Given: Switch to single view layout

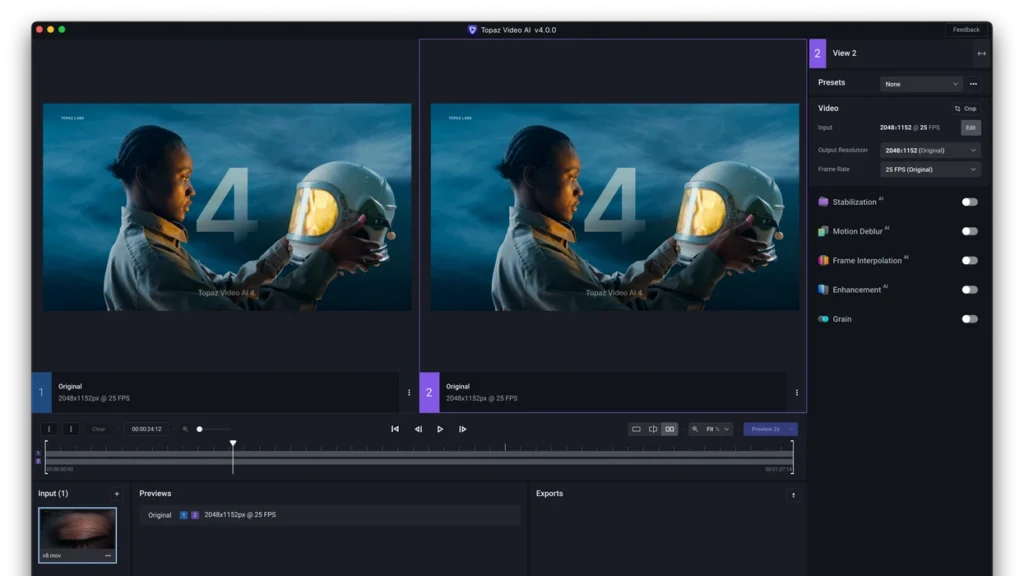Looking at the screenshot, I should coord(636,429).
